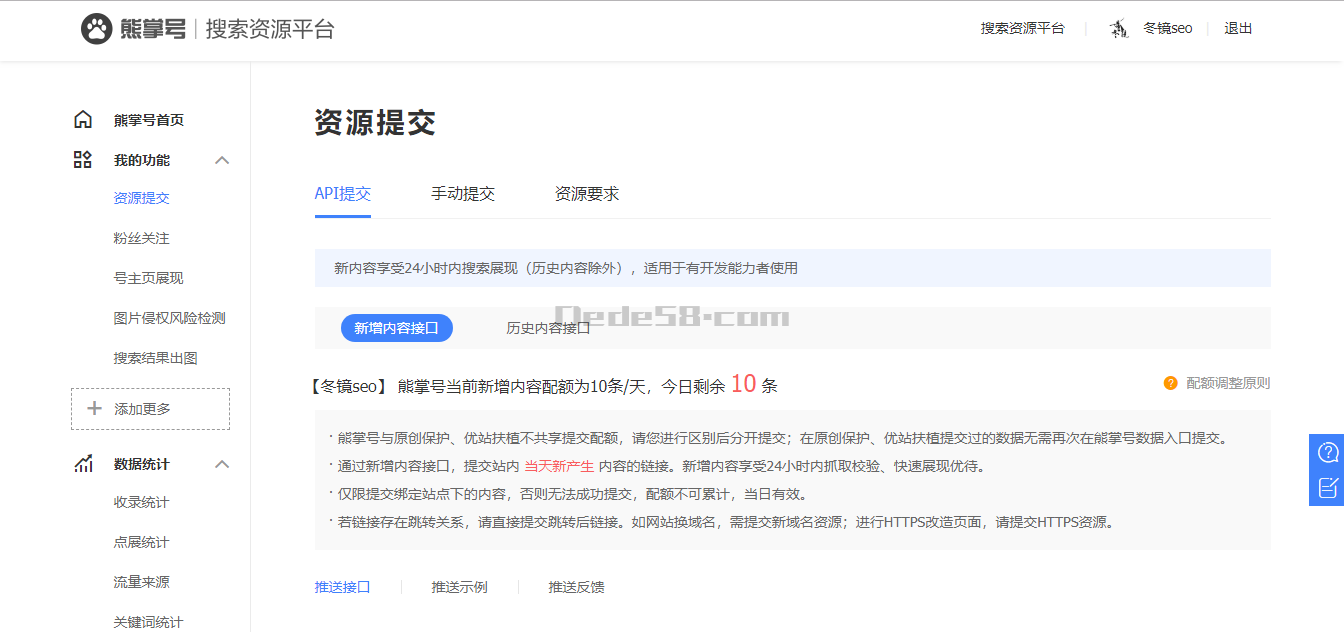Click the 退出 logout link

1238,29
